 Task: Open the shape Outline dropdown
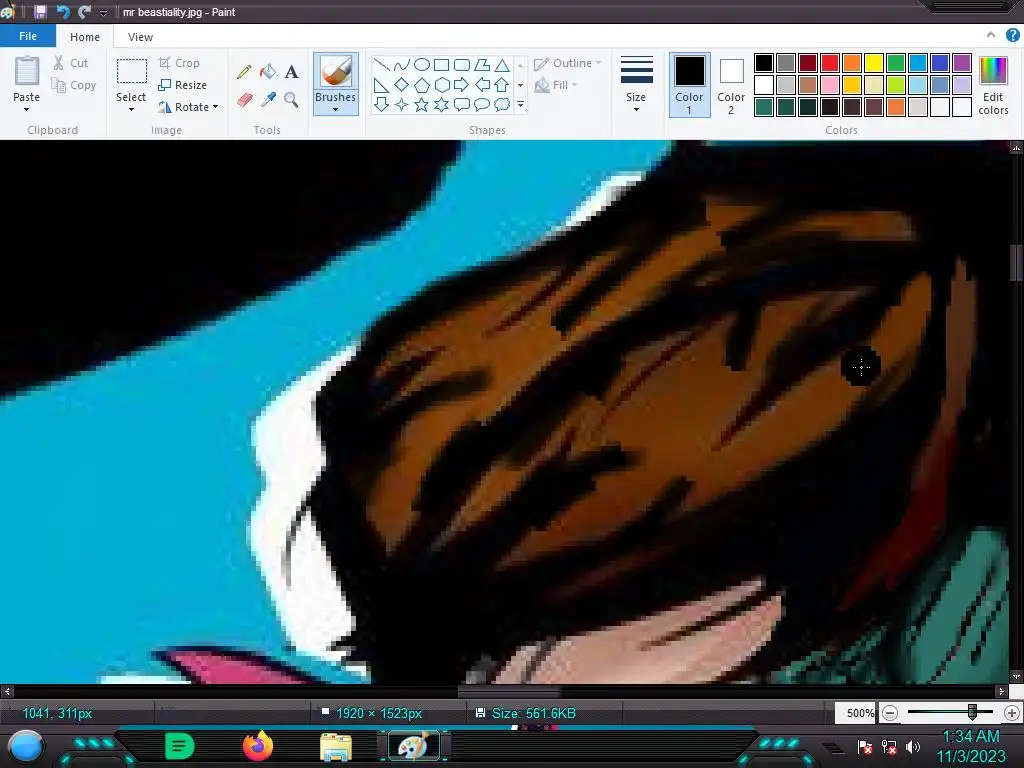[x=568, y=63]
